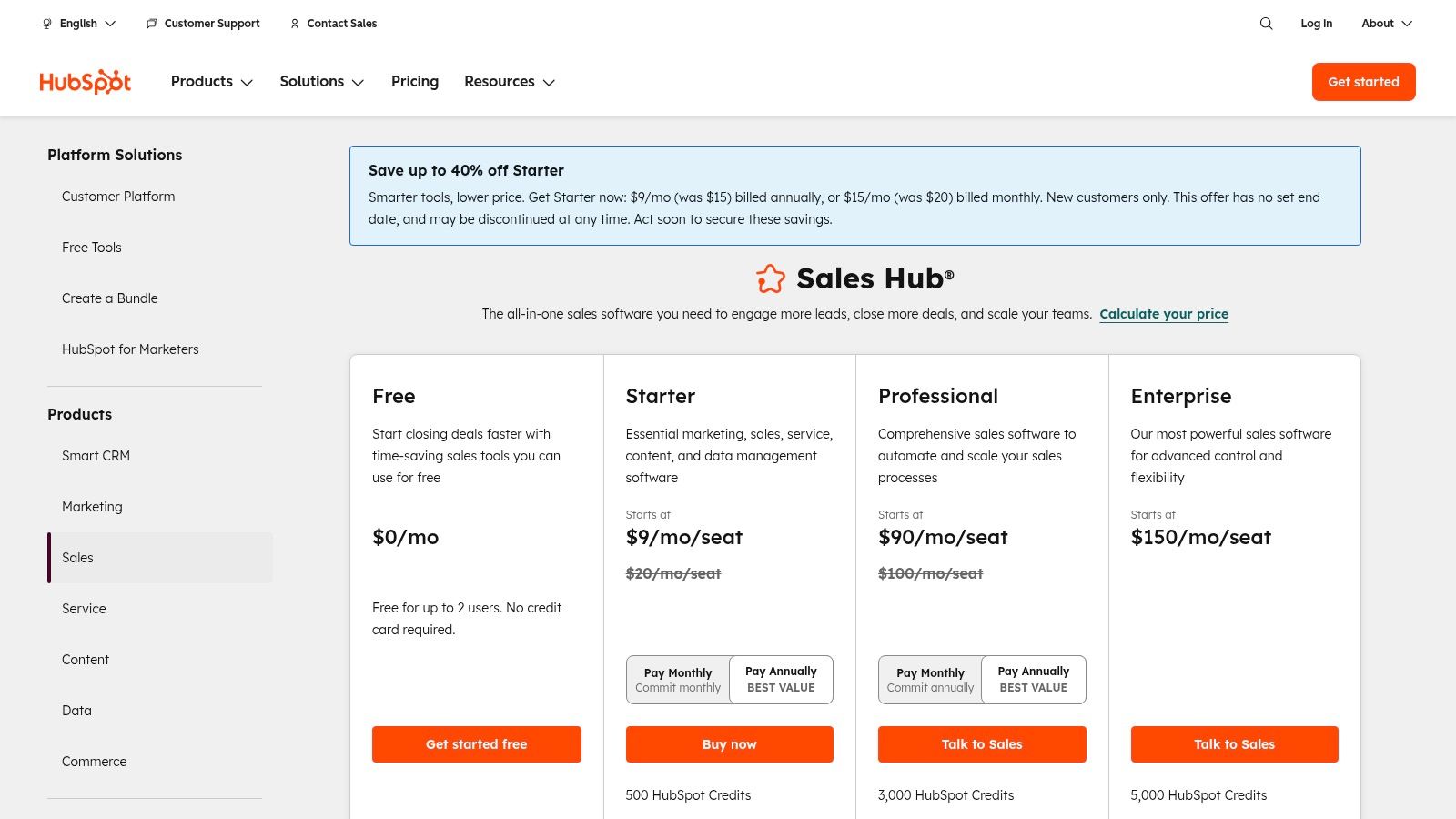Open the search icon
1456x819 pixels.
pos(1266,24)
